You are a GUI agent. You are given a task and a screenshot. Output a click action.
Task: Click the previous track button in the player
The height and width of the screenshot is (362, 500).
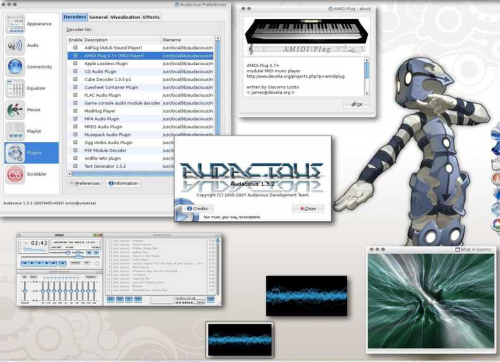point(25,263)
